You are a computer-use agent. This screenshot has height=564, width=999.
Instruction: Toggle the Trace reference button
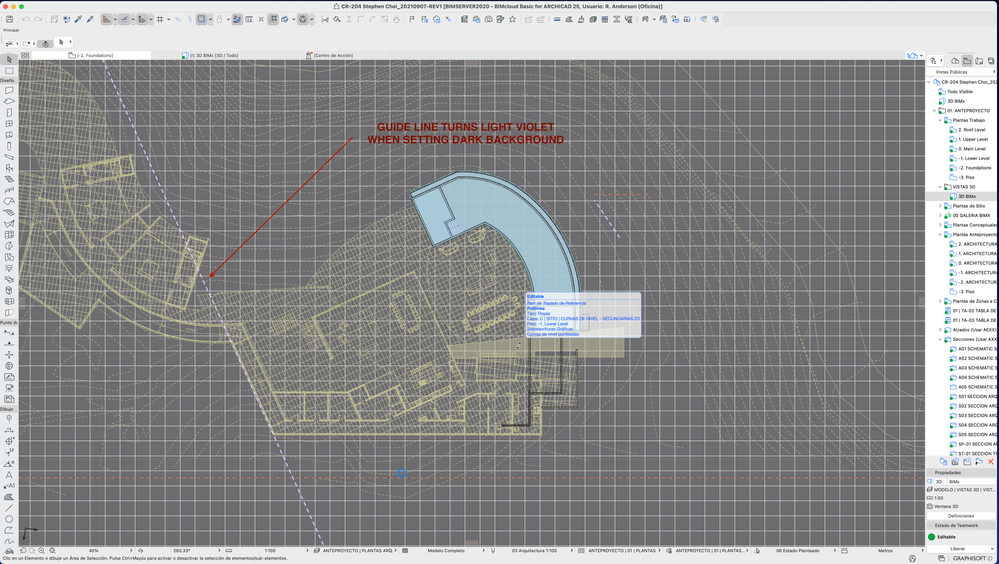point(202,19)
